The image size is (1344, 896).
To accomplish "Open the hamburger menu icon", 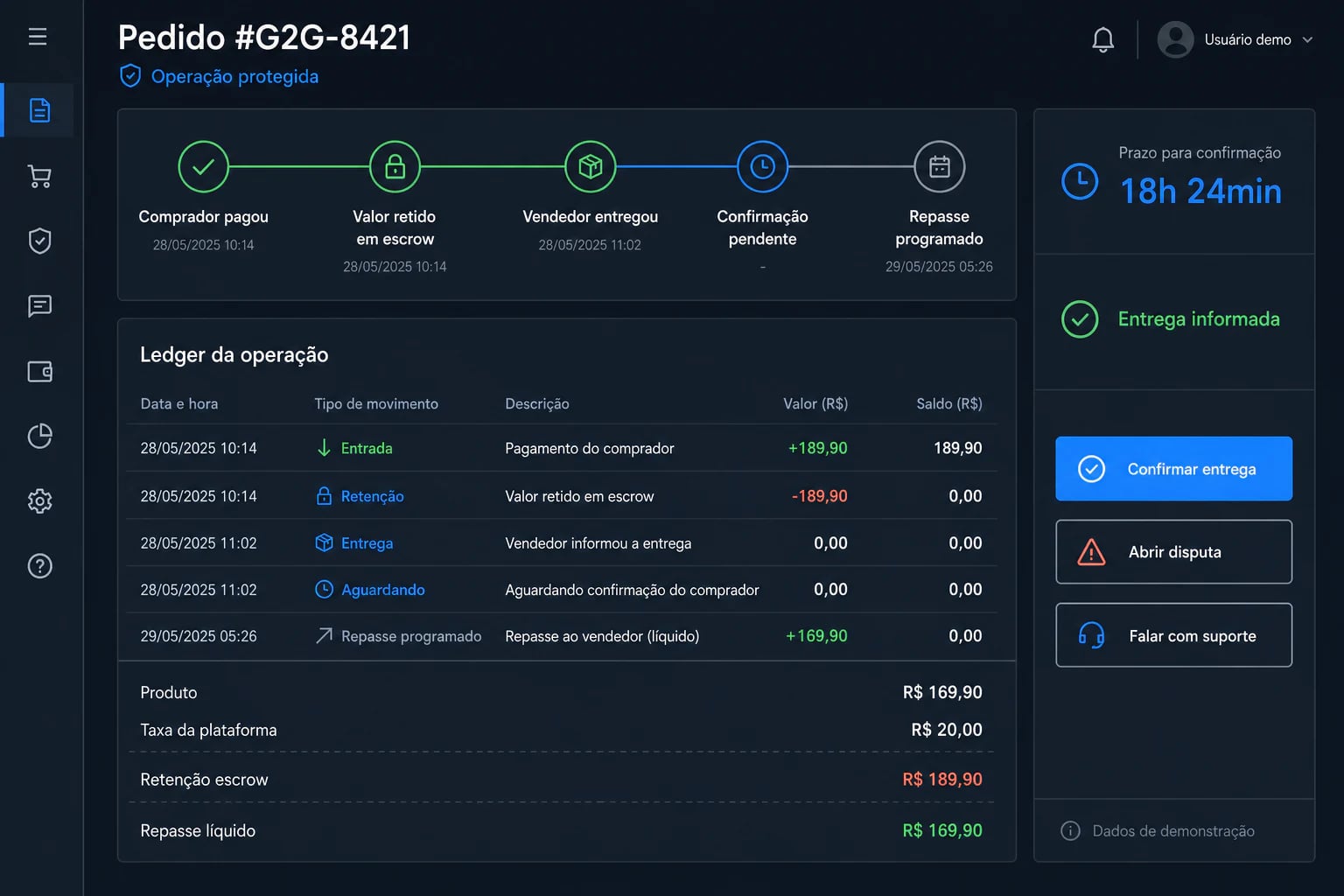I will (38, 37).
